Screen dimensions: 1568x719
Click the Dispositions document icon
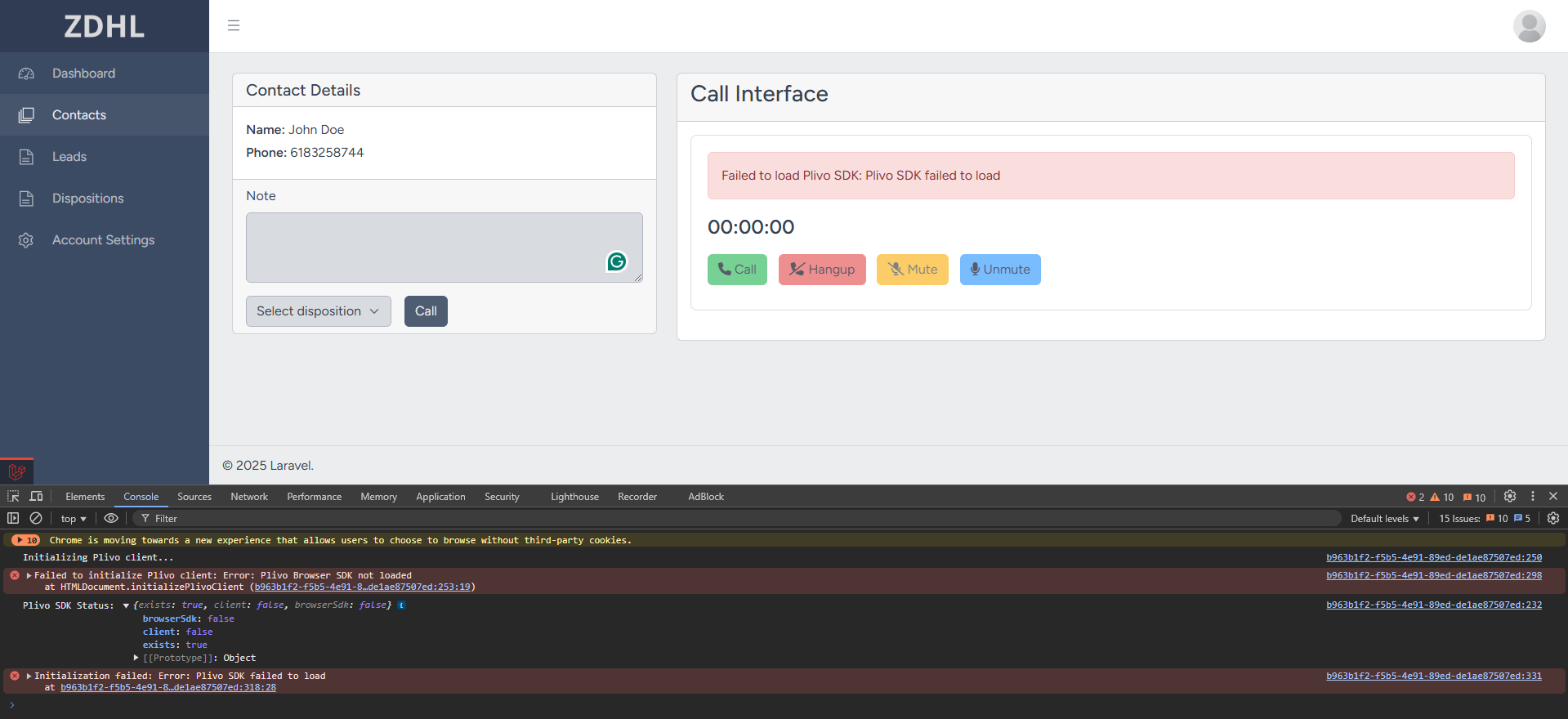(26, 199)
